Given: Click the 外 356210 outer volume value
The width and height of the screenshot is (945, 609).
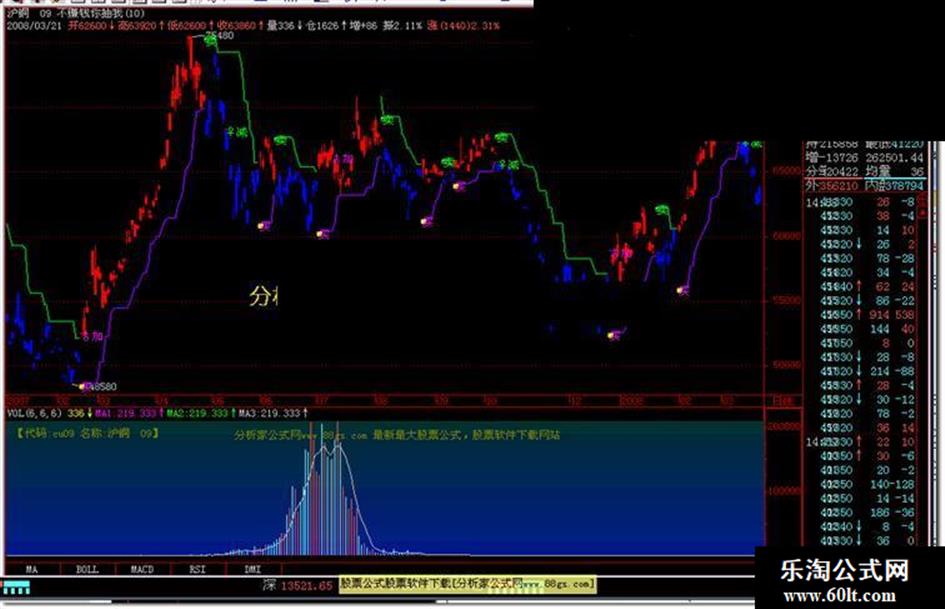Looking at the screenshot, I should (831, 186).
